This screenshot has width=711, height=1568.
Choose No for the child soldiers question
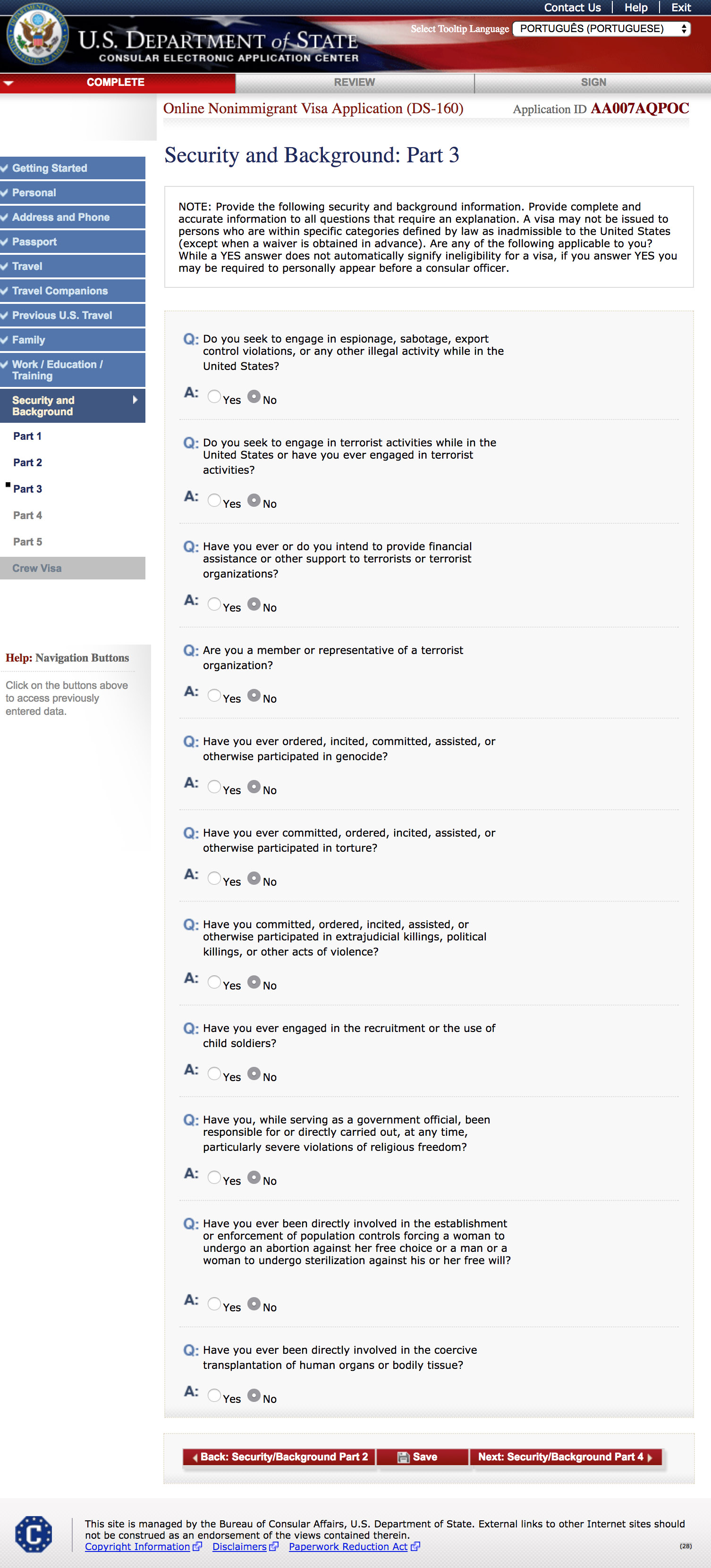[x=254, y=1074]
